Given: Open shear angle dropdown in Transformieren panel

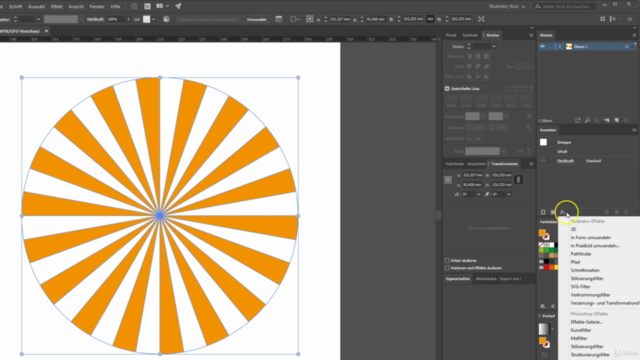Looking at the screenshot, I should point(509,195).
